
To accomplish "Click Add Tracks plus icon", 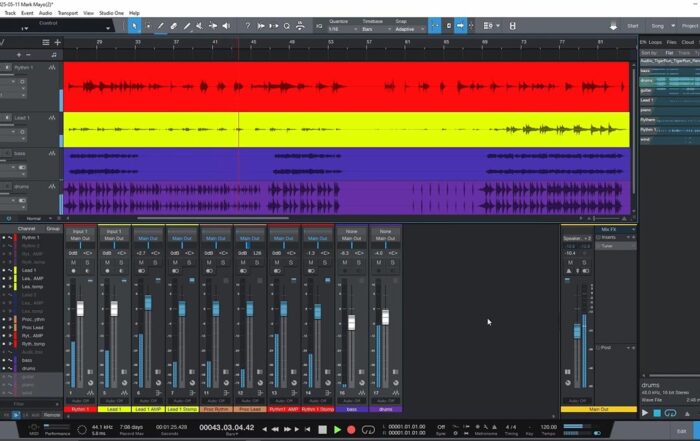I will click(x=58, y=42).
